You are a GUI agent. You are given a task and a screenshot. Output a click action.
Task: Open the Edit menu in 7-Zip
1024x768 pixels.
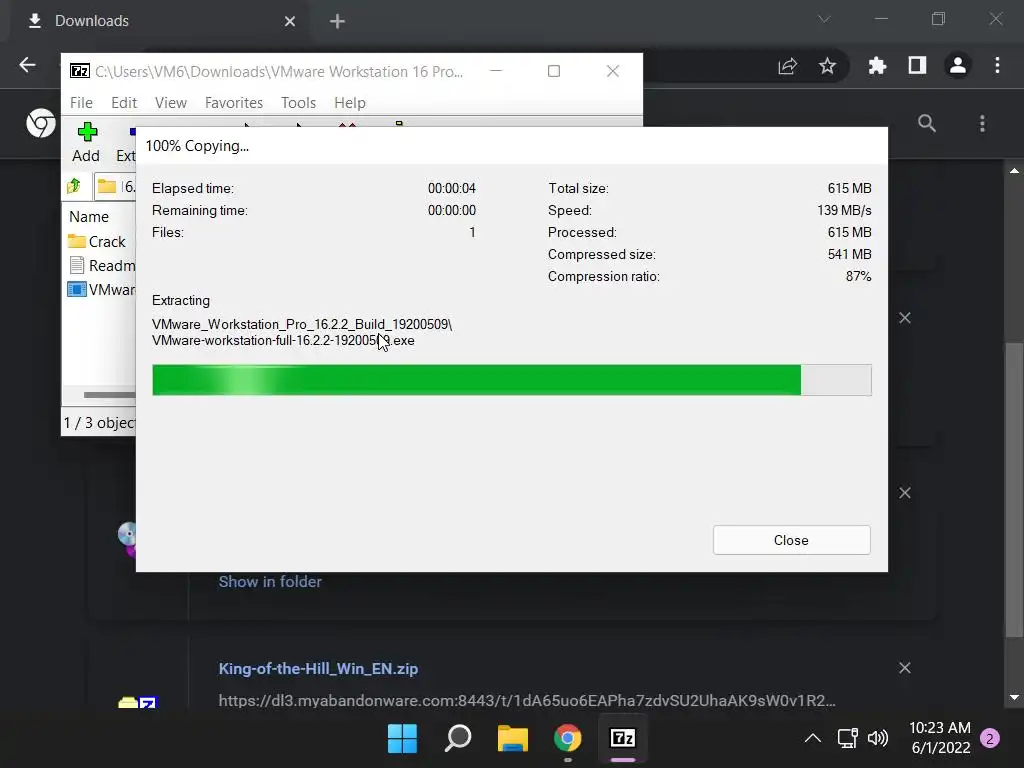[123, 103]
